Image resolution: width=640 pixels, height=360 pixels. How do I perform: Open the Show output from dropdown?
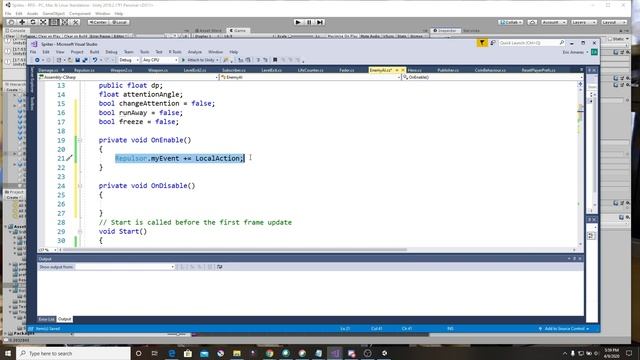(x=125, y=267)
